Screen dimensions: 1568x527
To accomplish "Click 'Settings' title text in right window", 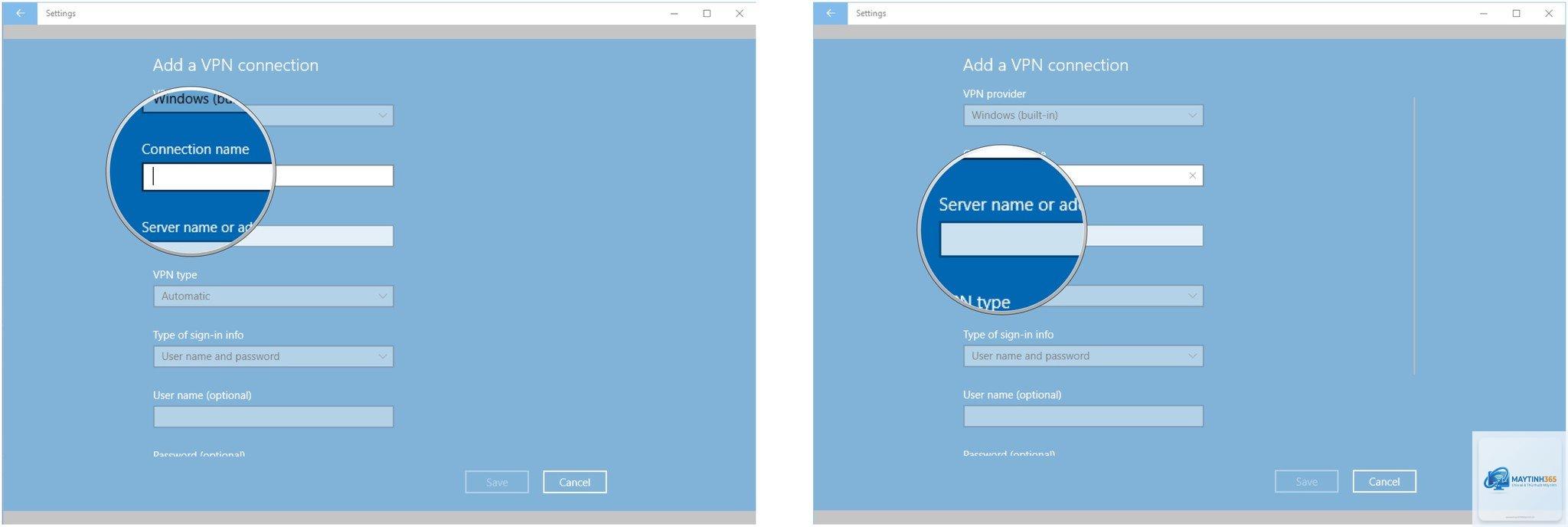I will pyautogui.click(x=871, y=13).
